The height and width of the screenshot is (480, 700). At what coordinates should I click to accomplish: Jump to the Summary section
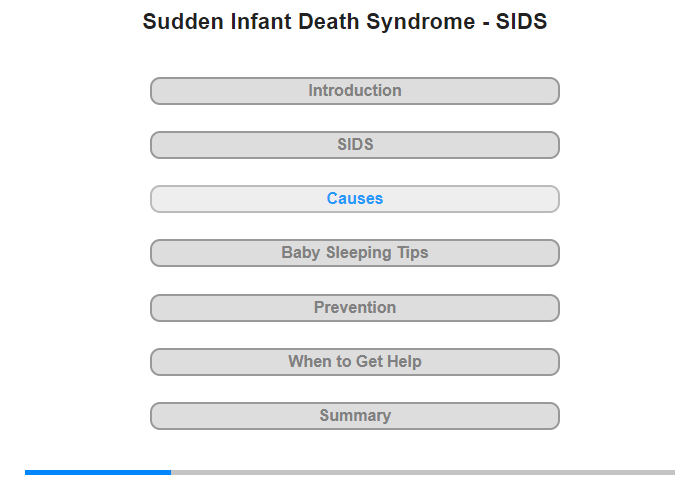354,416
